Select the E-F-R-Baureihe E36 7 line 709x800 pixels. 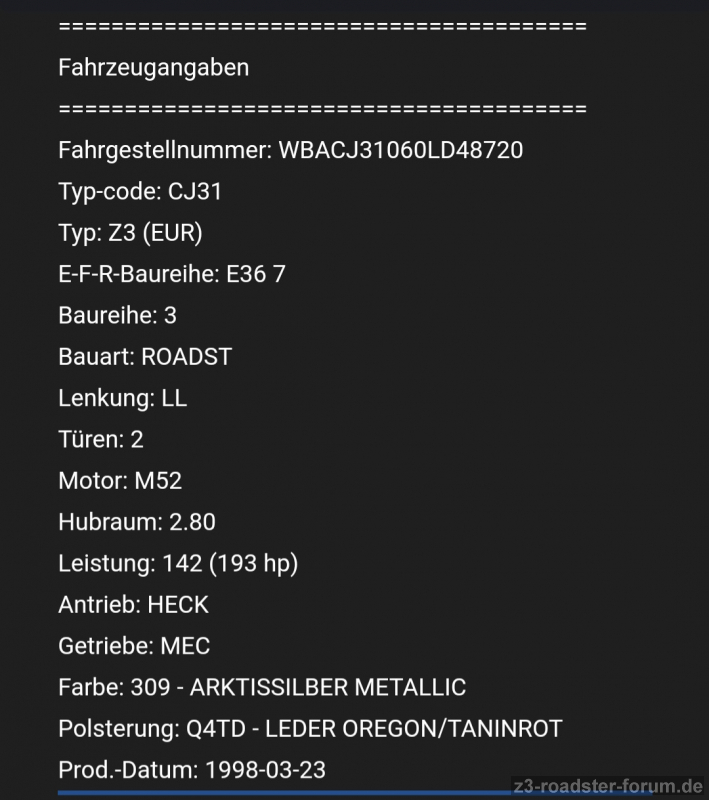click(x=172, y=274)
